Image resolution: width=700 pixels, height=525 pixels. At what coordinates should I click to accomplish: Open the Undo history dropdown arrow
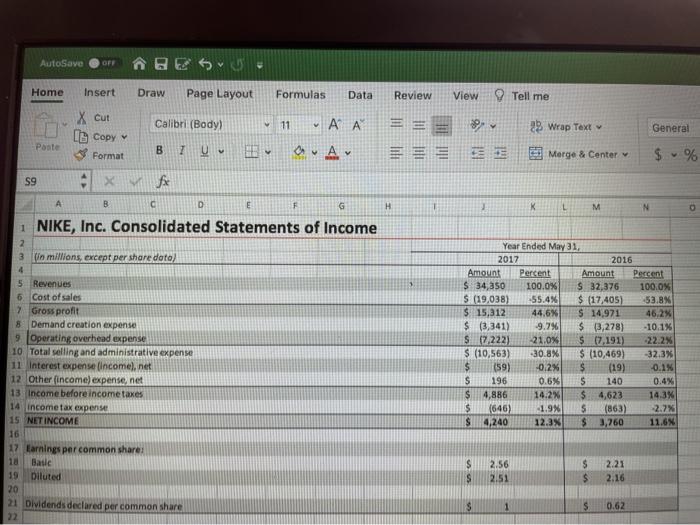tap(220, 65)
